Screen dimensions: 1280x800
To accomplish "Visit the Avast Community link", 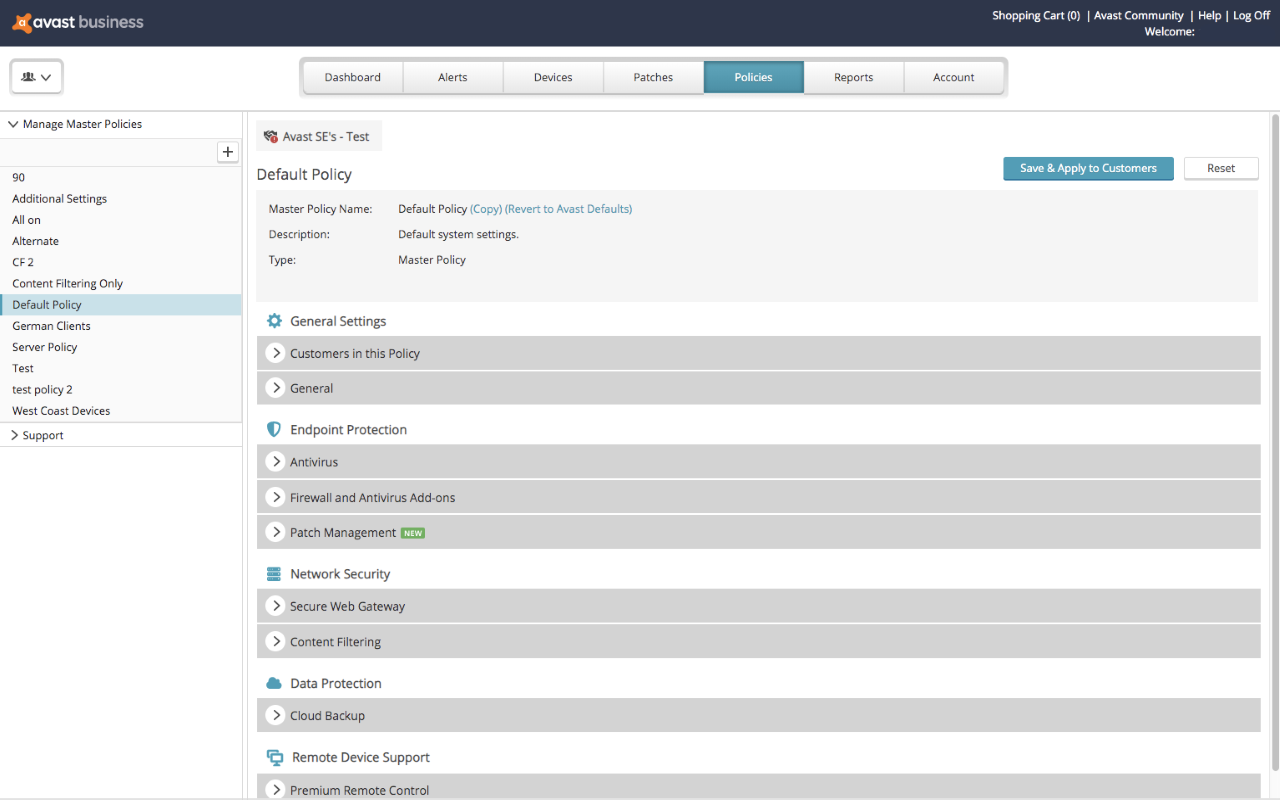I will click(x=1139, y=15).
